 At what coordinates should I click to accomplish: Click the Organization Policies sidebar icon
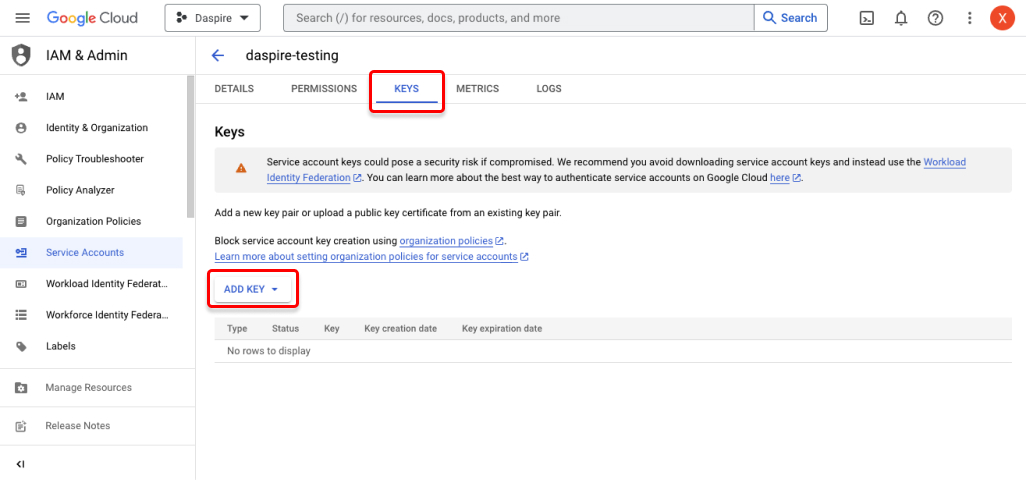click(21, 222)
